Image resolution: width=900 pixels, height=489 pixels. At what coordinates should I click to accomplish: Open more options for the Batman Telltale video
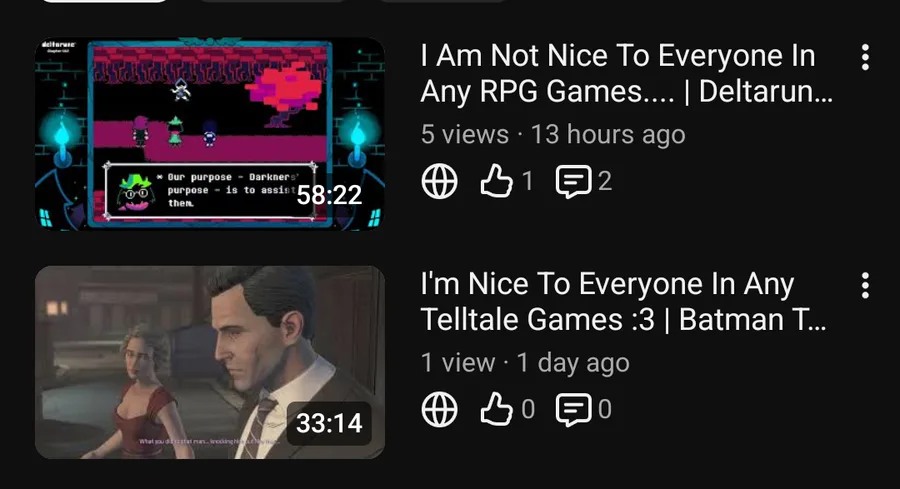[x=865, y=286]
